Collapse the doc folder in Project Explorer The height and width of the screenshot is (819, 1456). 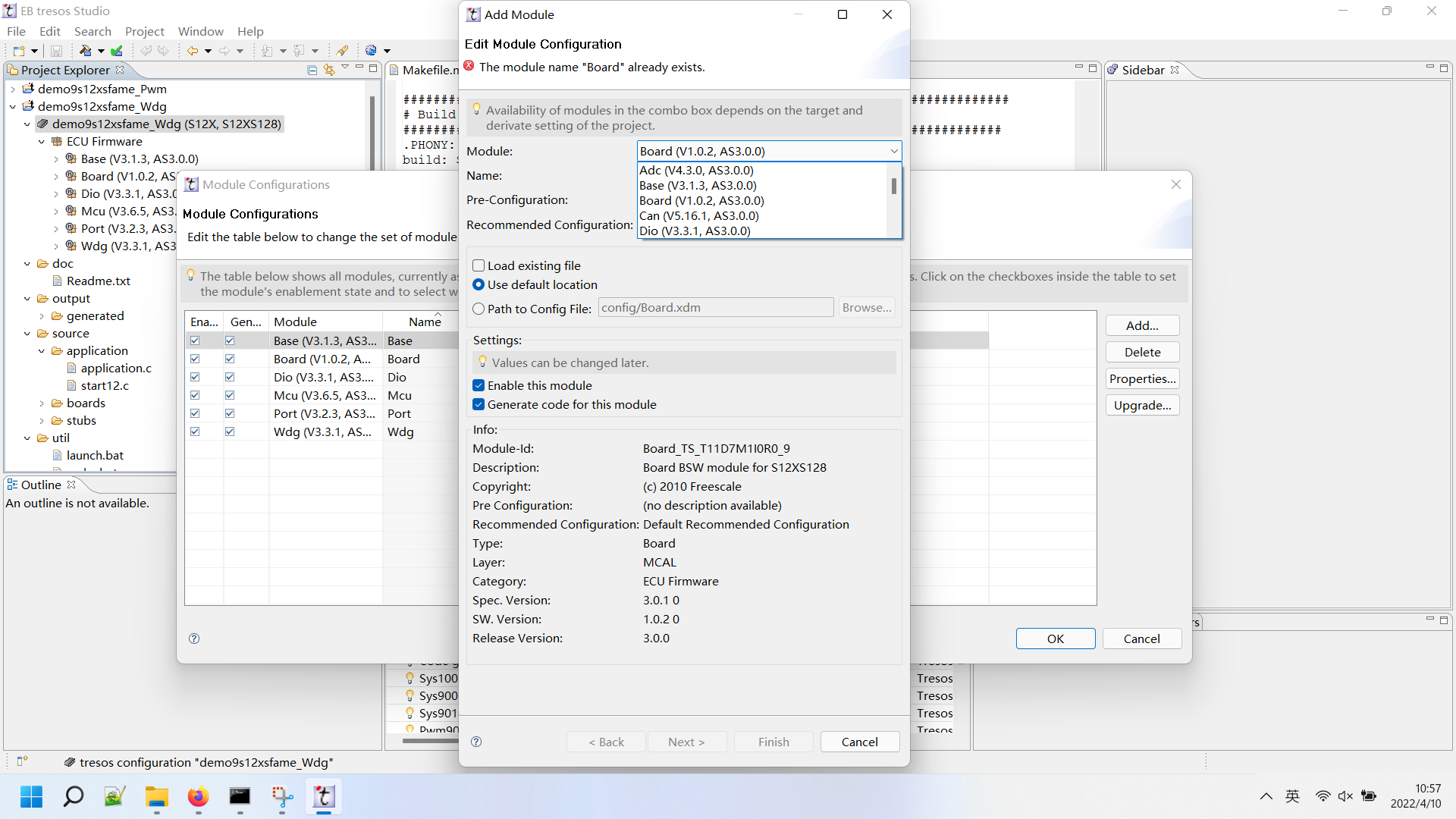click(x=27, y=264)
